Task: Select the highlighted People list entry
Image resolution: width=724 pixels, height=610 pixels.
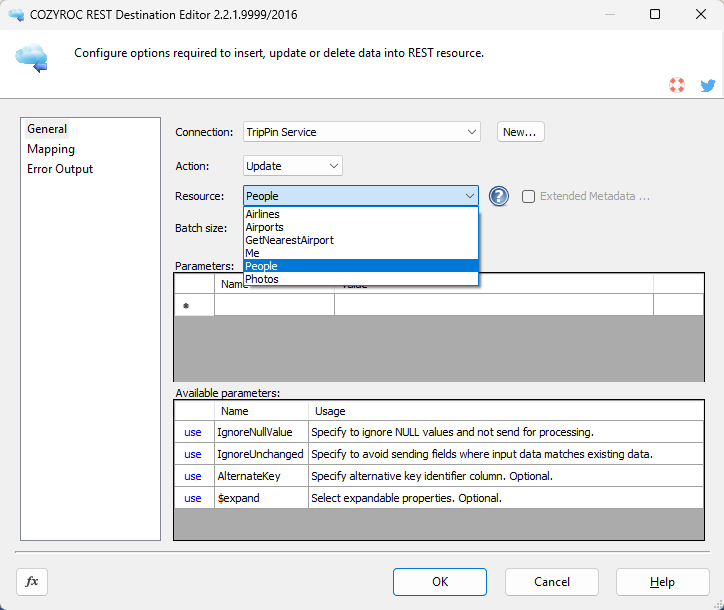Action: (361, 266)
